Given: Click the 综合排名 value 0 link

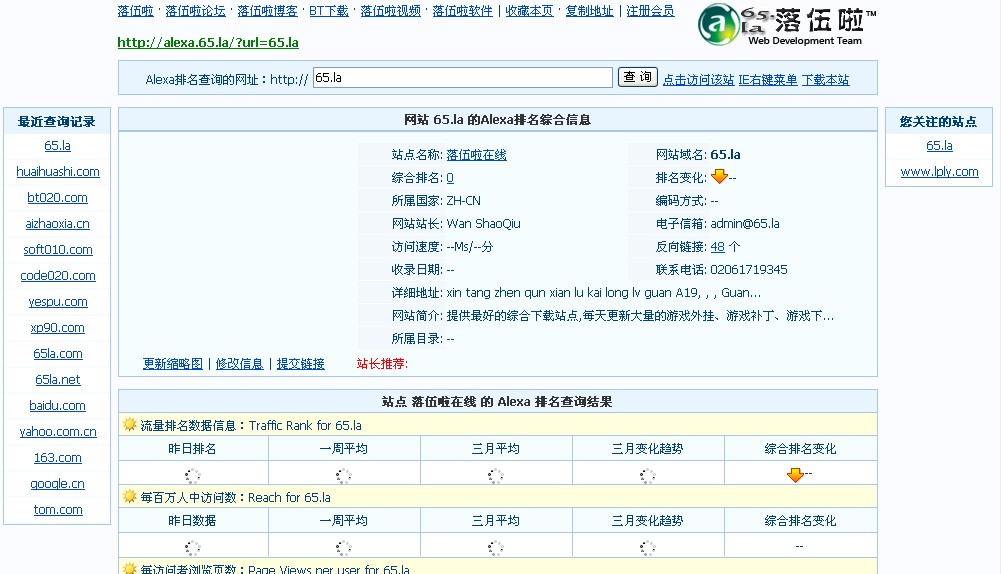Looking at the screenshot, I should pos(450,177).
